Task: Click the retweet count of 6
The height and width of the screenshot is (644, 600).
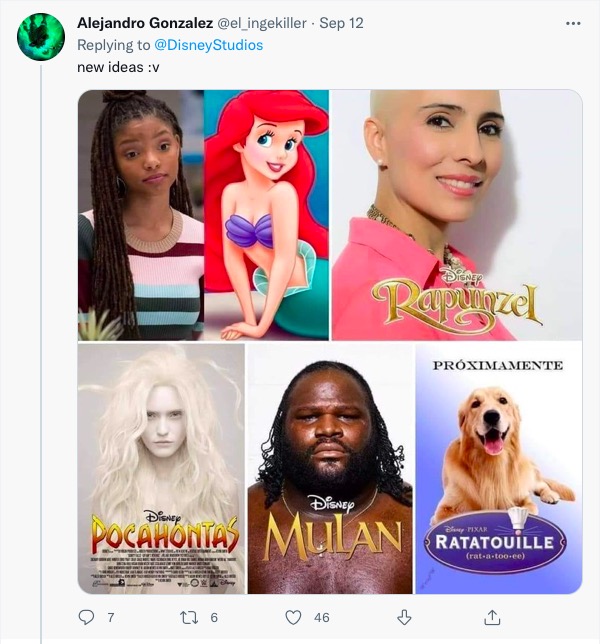Action: (214, 618)
